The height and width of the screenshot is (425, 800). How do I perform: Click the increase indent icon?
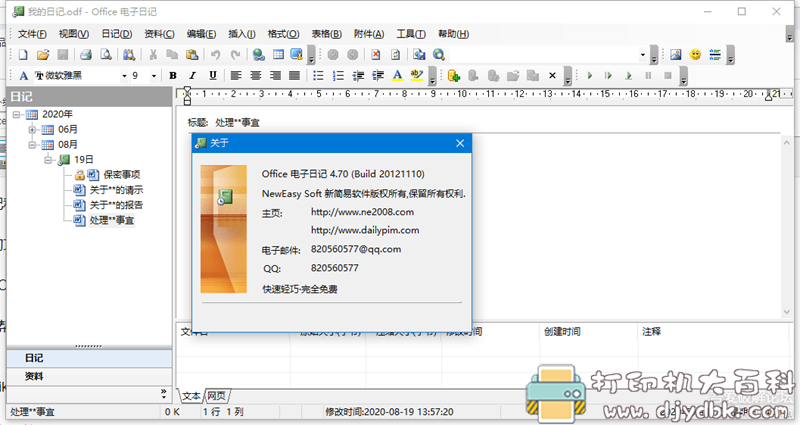(378, 76)
